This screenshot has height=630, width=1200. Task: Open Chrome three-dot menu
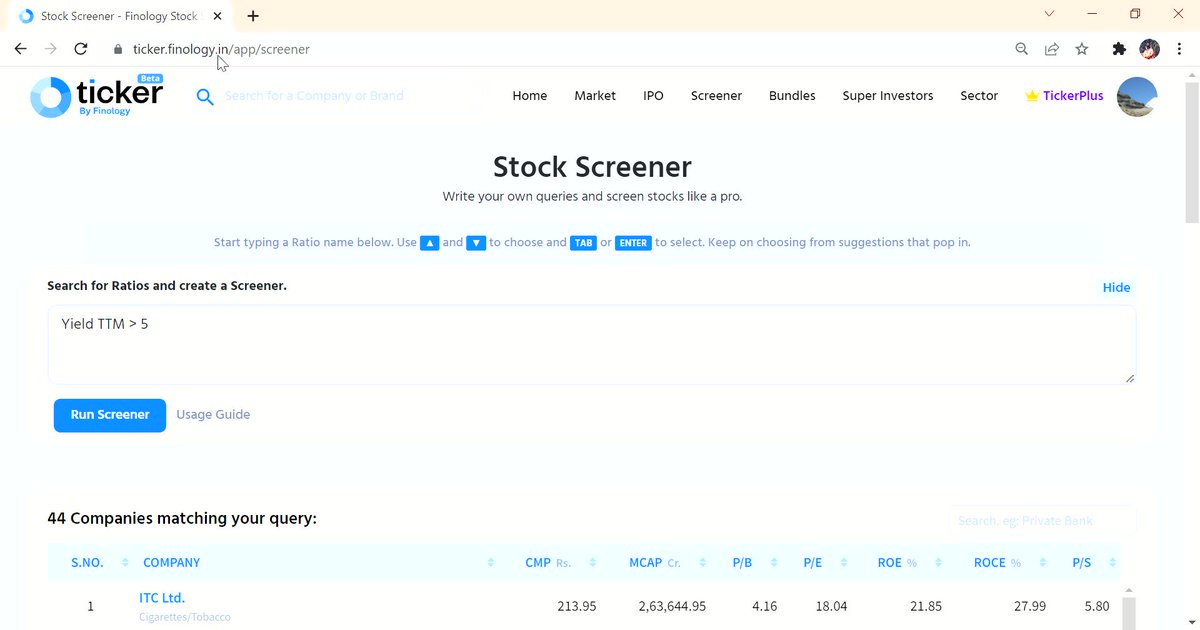1180,49
